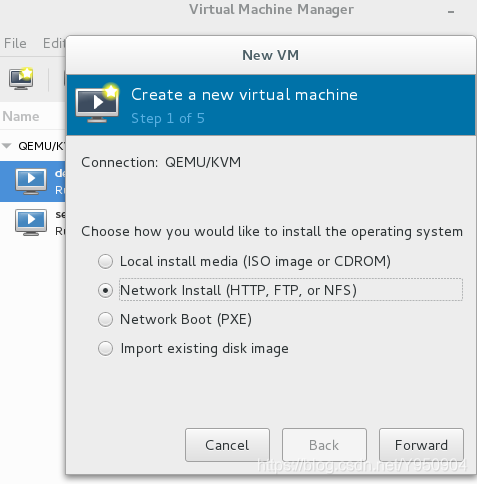Select Local install media radio button

[106, 261]
